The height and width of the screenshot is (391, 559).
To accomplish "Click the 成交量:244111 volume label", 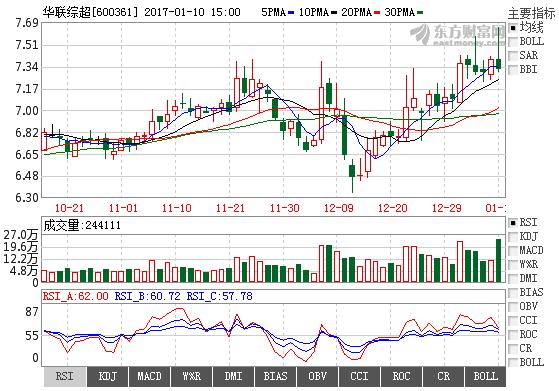I will pyautogui.click(x=82, y=225).
